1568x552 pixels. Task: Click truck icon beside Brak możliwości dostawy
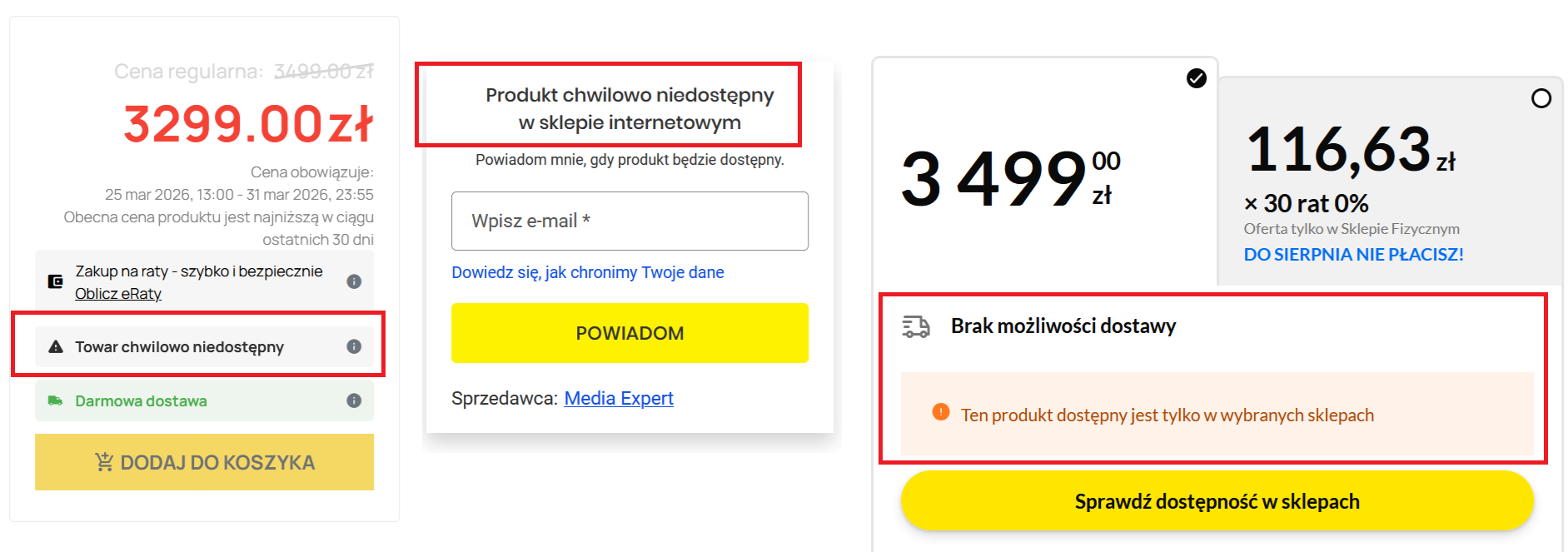point(916,326)
